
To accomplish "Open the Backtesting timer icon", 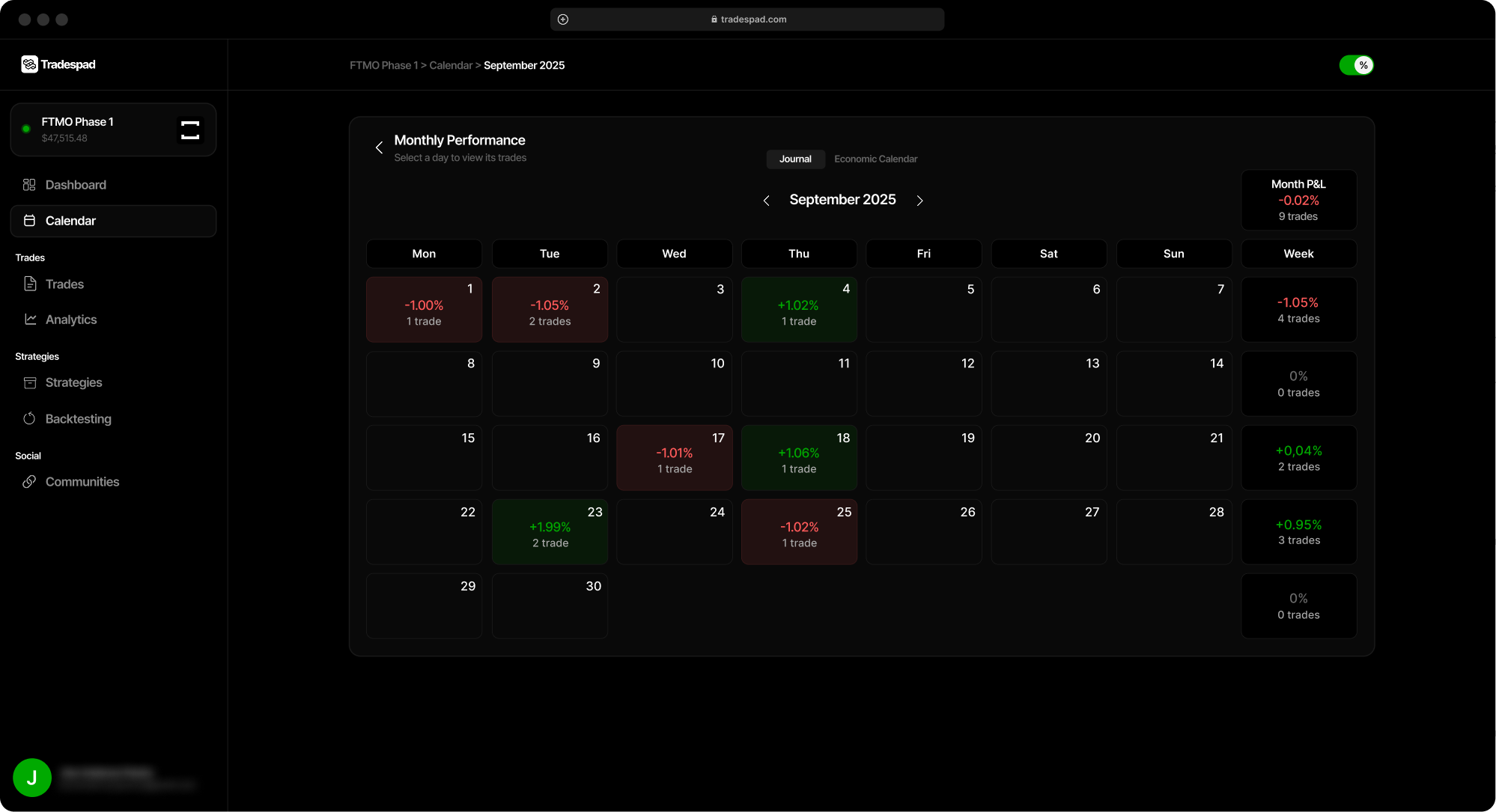I will pos(30,418).
